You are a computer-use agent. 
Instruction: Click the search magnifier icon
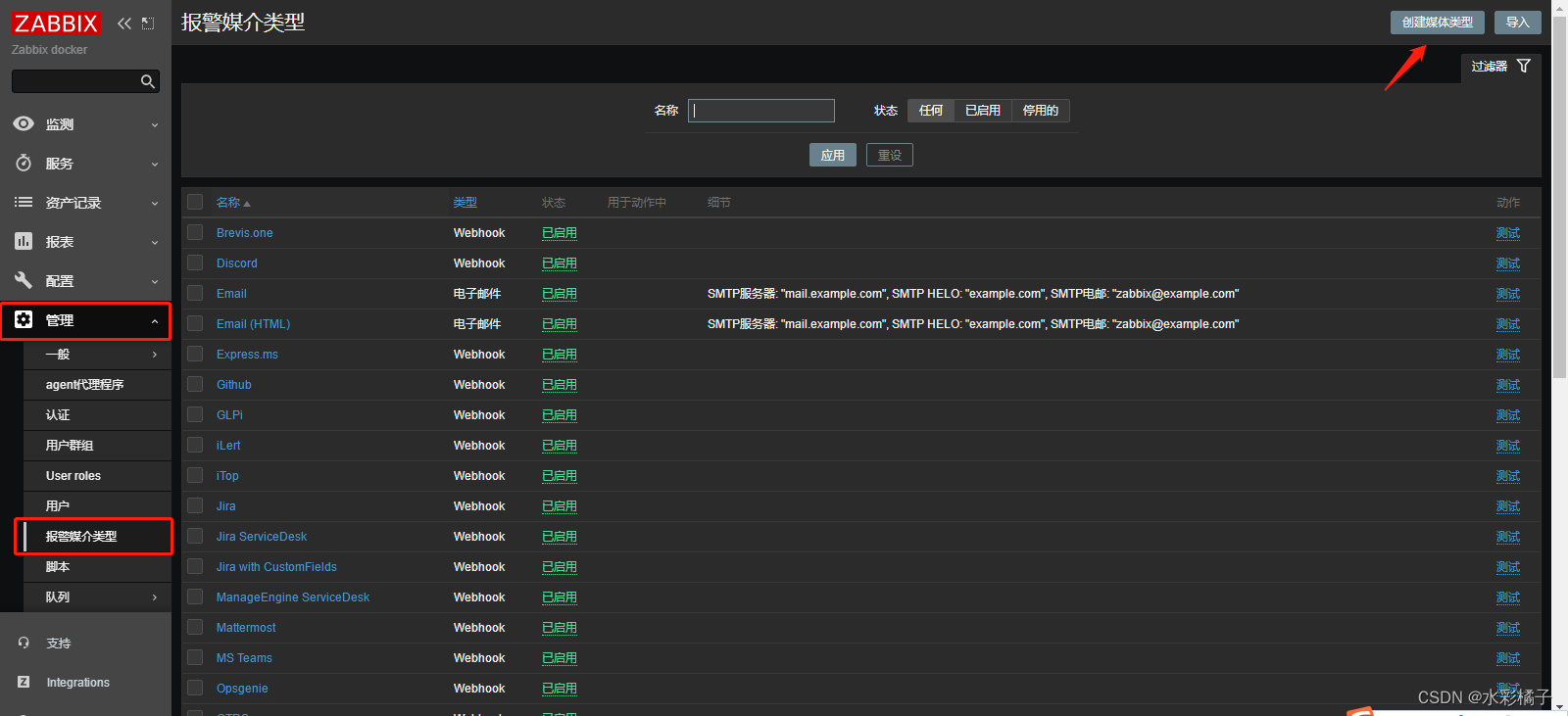[x=148, y=81]
